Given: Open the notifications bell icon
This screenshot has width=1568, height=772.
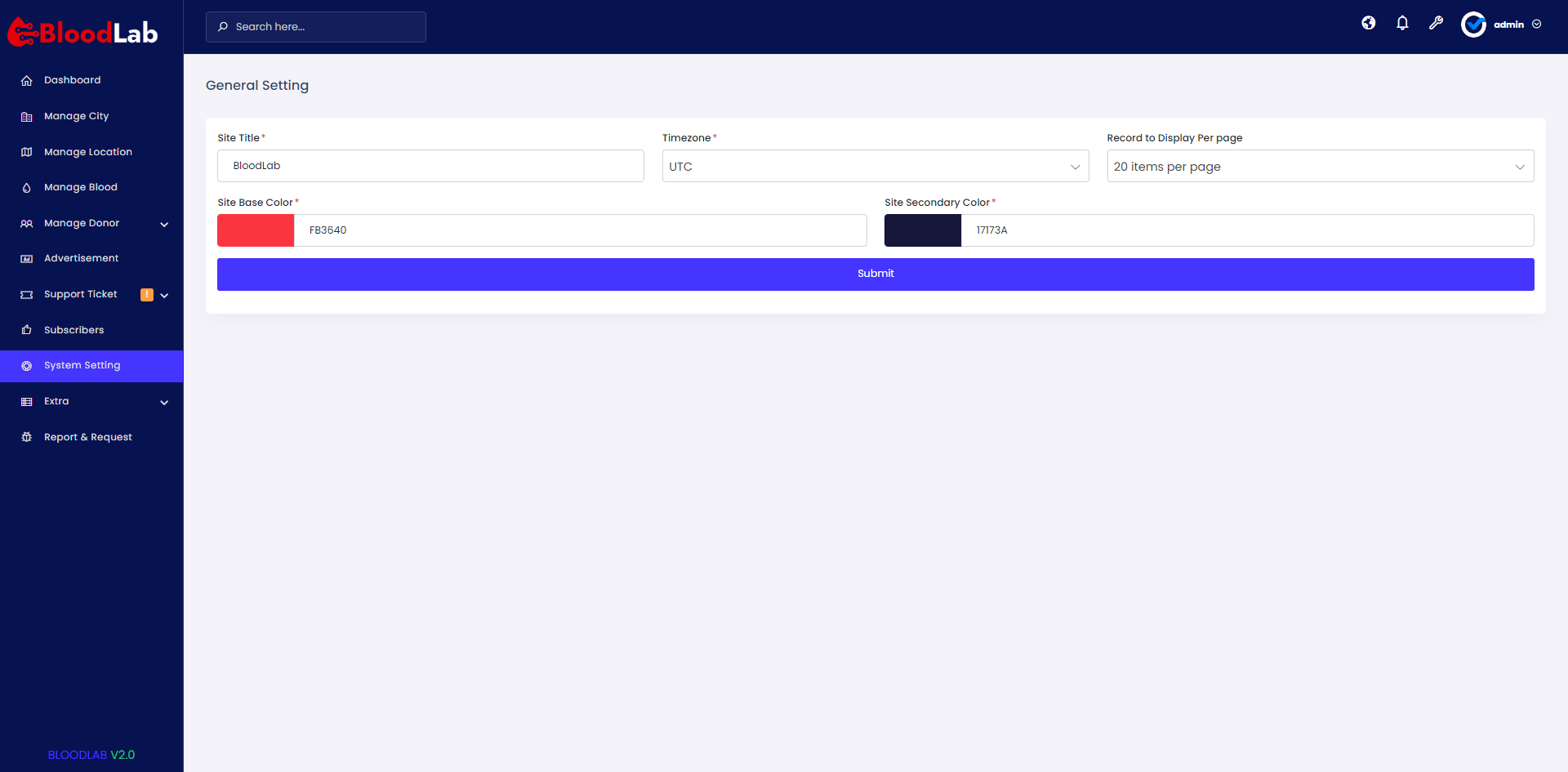Looking at the screenshot, I should [1402, 23].
